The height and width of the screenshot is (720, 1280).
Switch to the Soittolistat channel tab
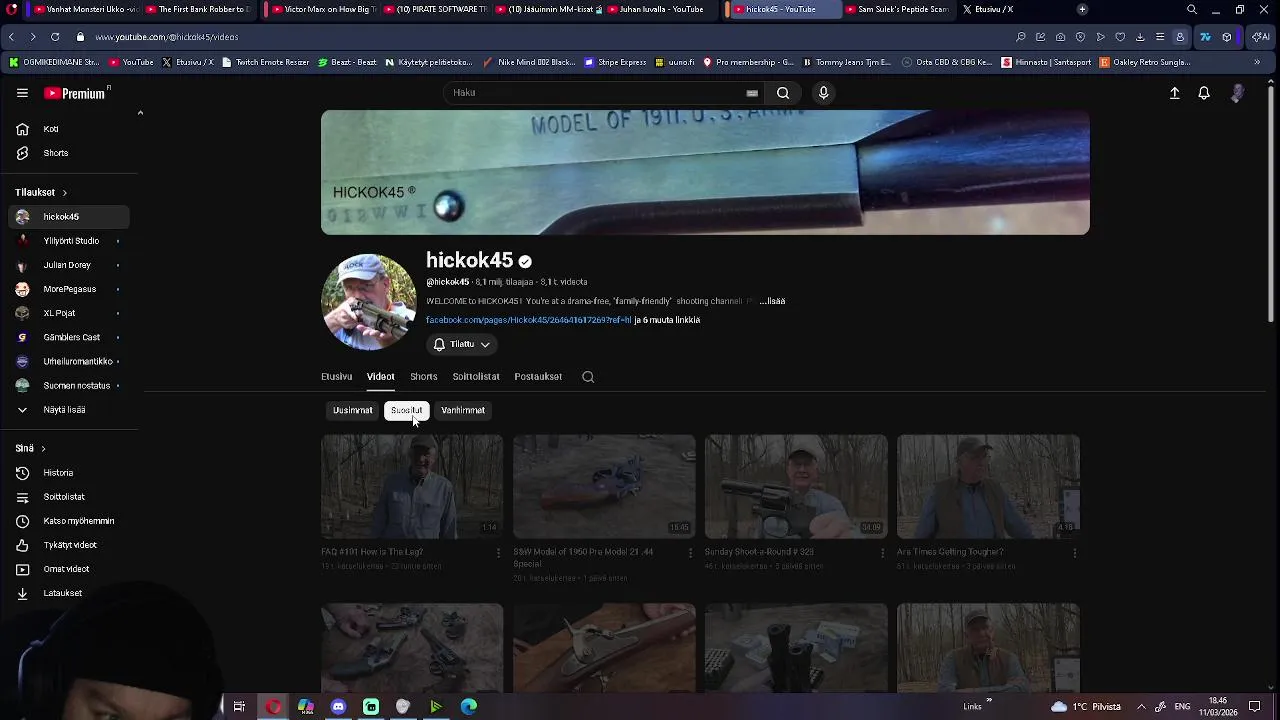pos(476,377)
